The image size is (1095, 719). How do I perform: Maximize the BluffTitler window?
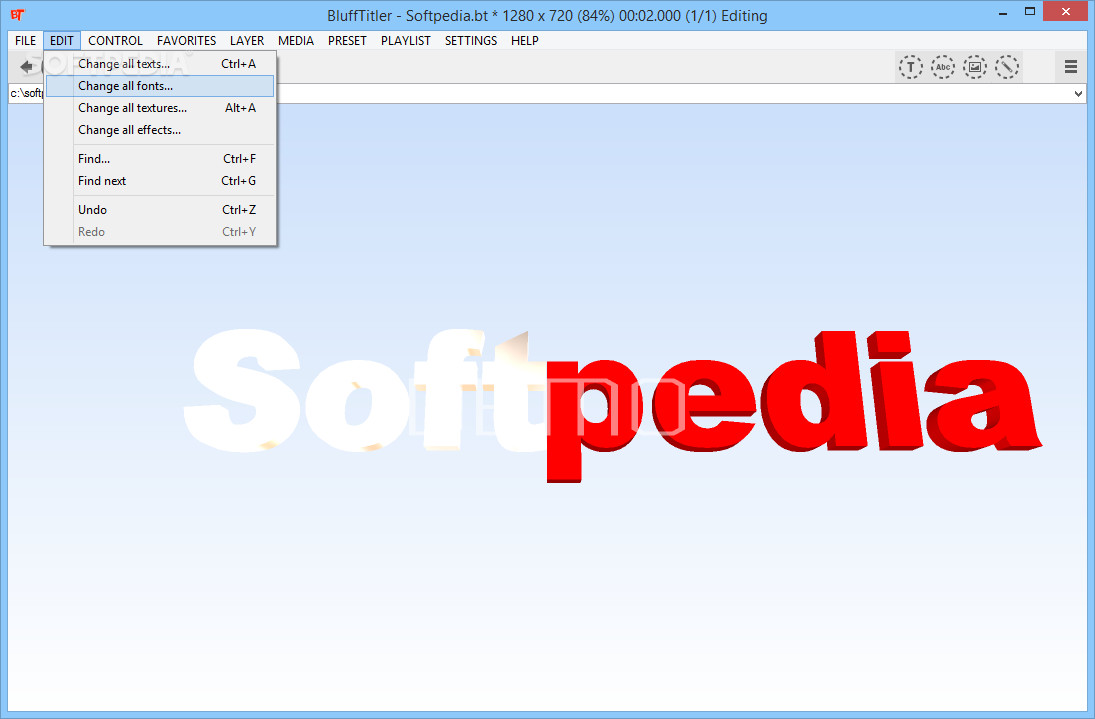[x=1030, y=12]
